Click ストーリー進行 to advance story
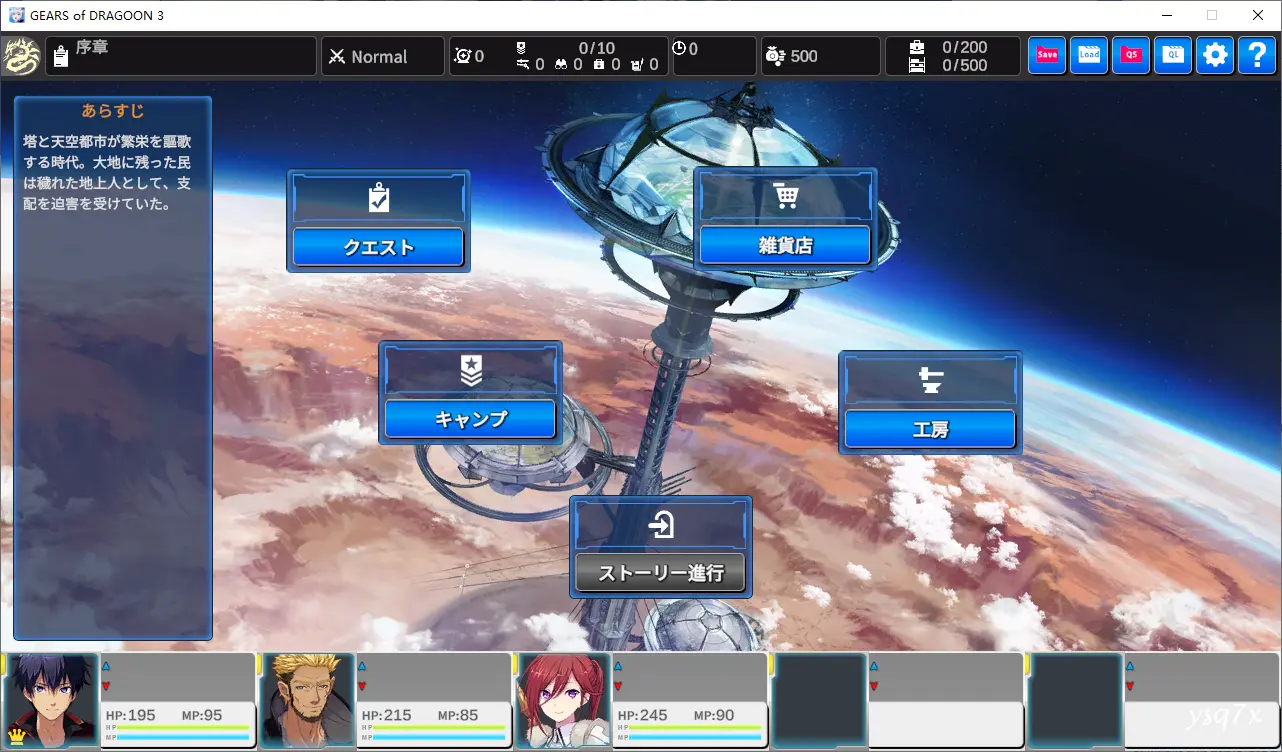 tap(661, 573)
